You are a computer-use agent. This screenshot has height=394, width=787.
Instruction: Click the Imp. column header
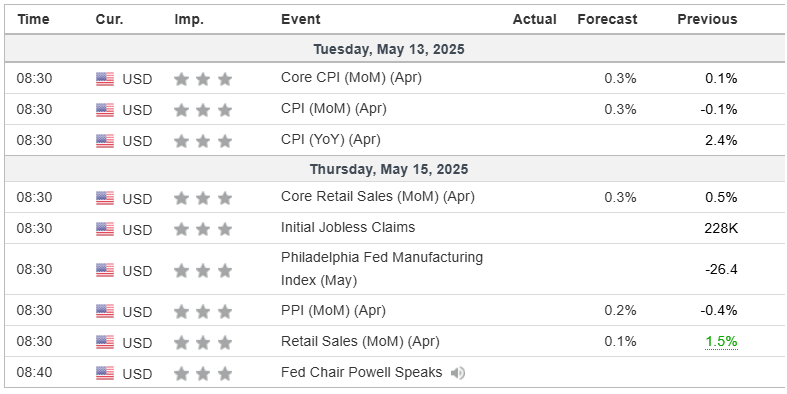(x=189, y=20)
